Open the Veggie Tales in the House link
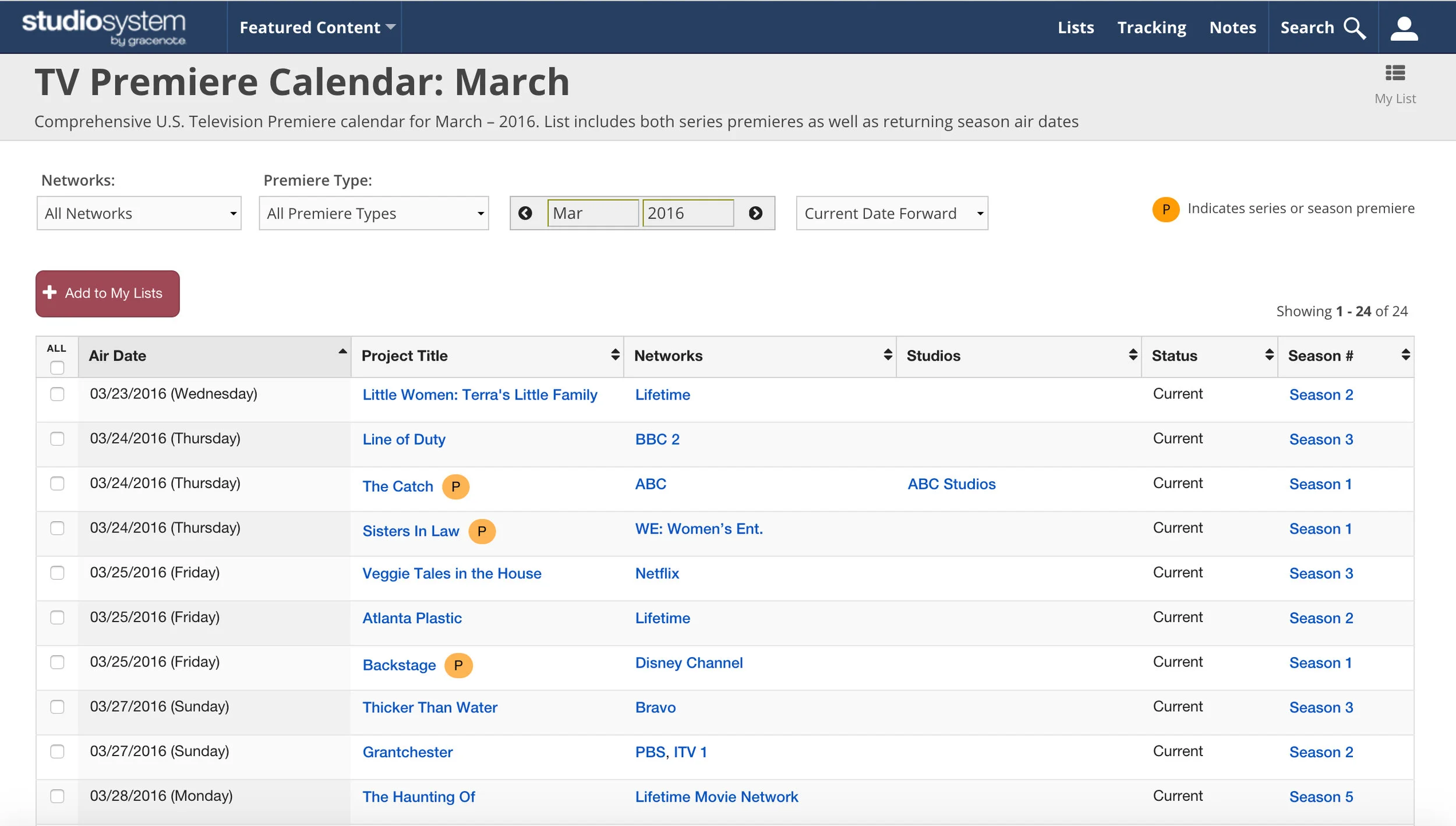This screenshot has width=1456, height=826. (x=451, y=573)
